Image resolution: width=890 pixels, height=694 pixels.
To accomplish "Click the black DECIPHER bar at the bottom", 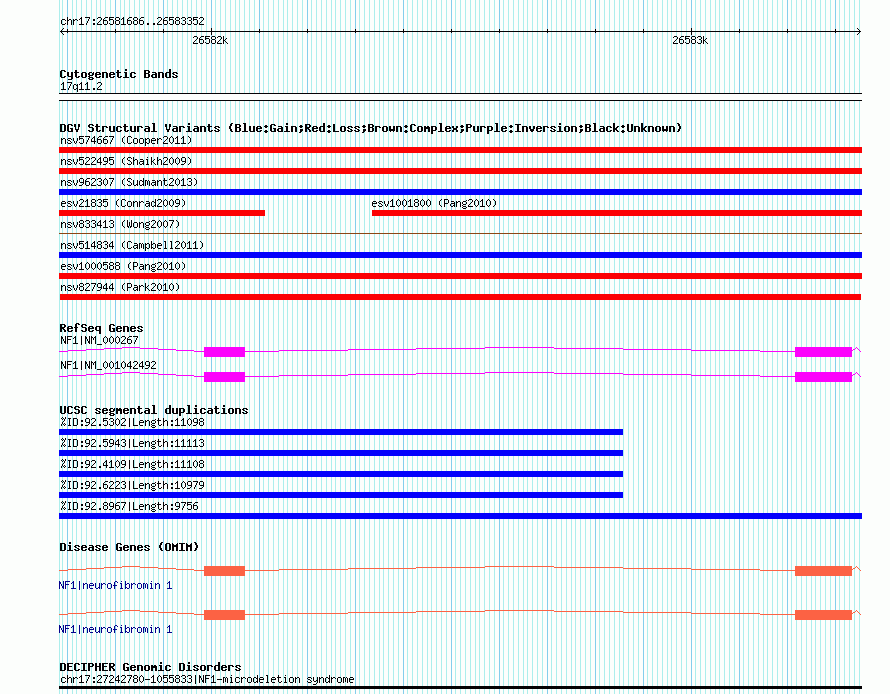I will pos(460,688).
